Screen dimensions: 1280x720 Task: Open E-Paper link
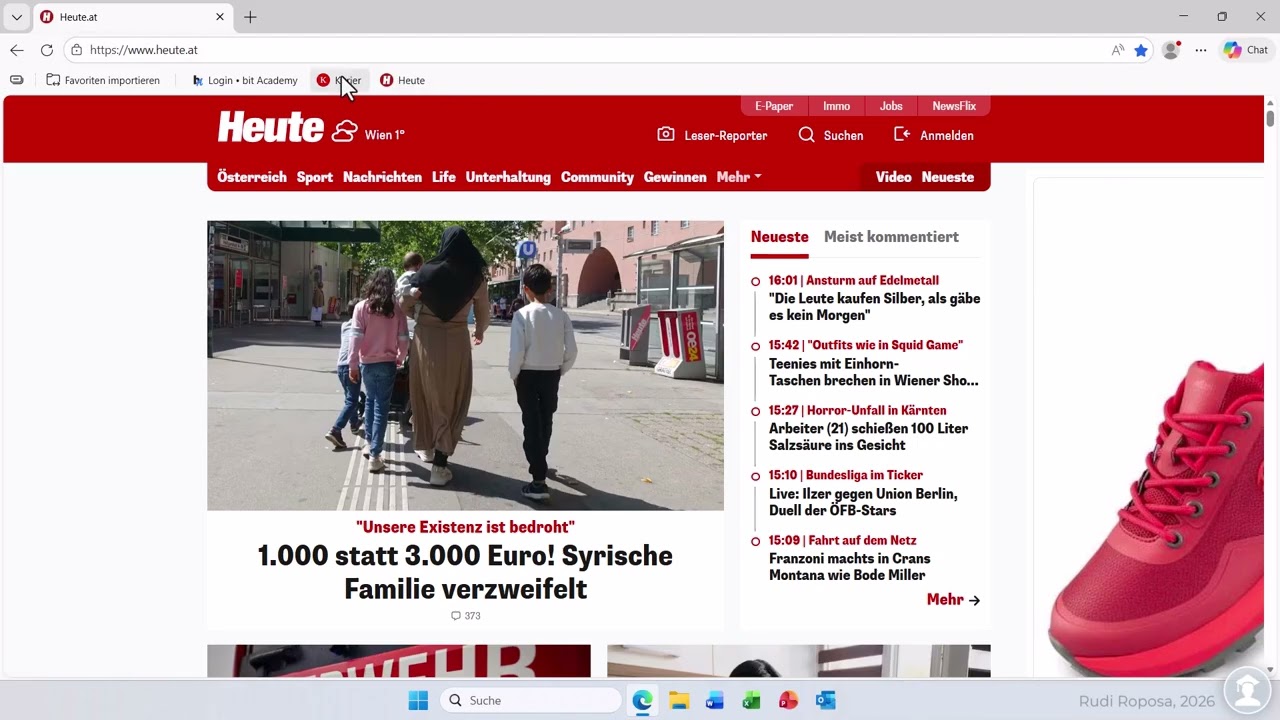pyautogui.click(x=774, y=106)
